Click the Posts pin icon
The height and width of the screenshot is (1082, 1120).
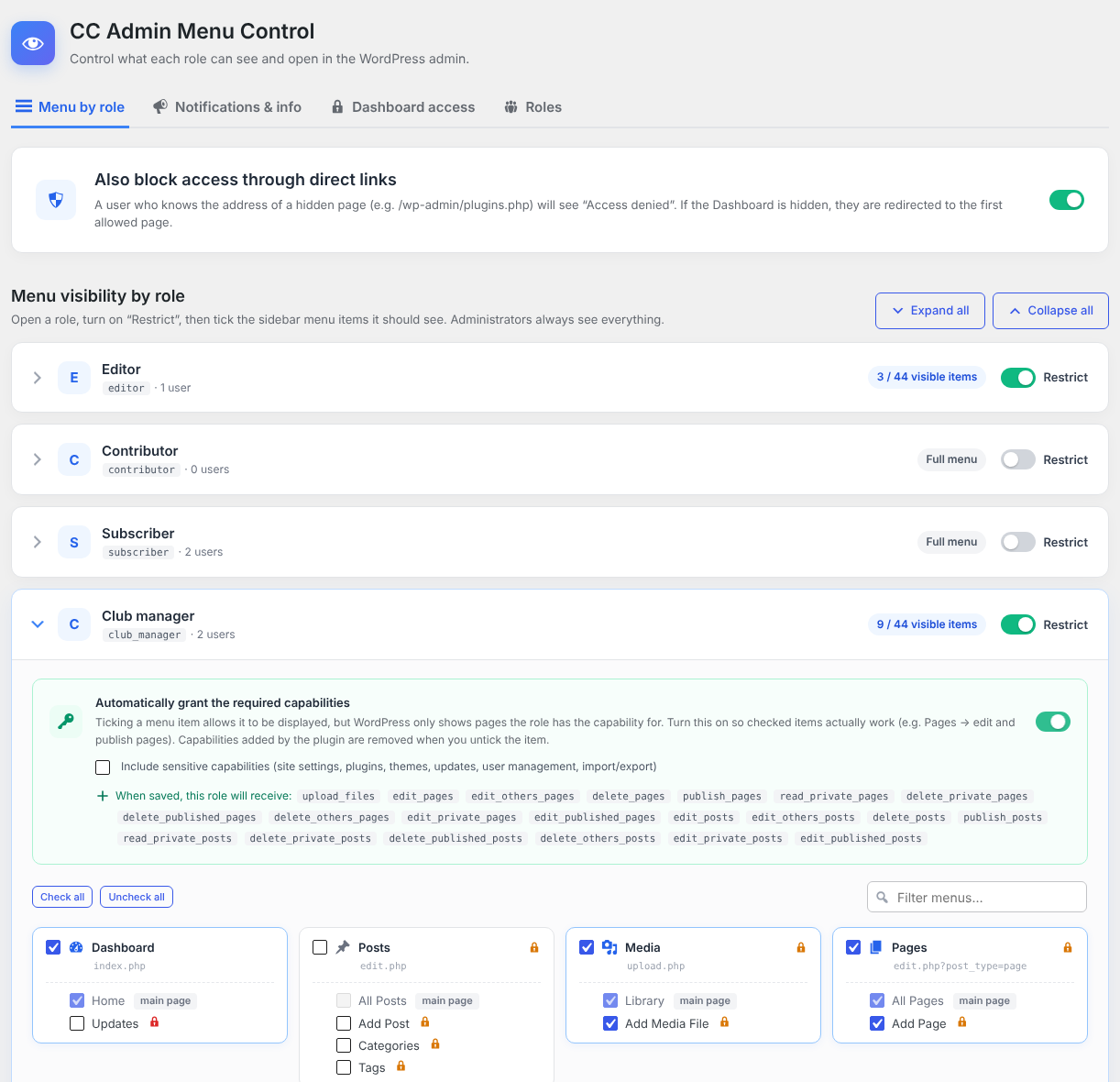pos(343,947)
